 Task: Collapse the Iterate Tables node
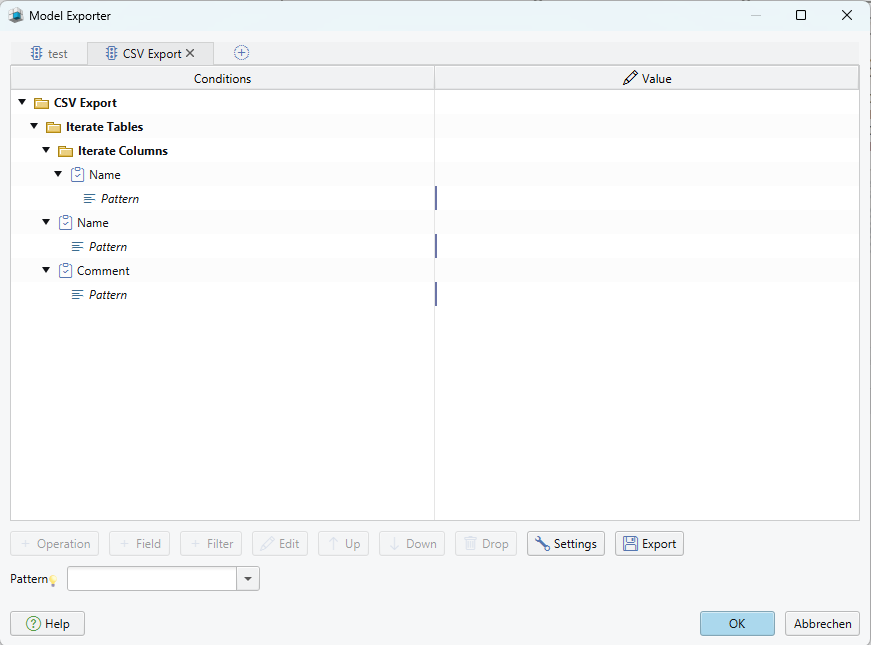point(34,126)
